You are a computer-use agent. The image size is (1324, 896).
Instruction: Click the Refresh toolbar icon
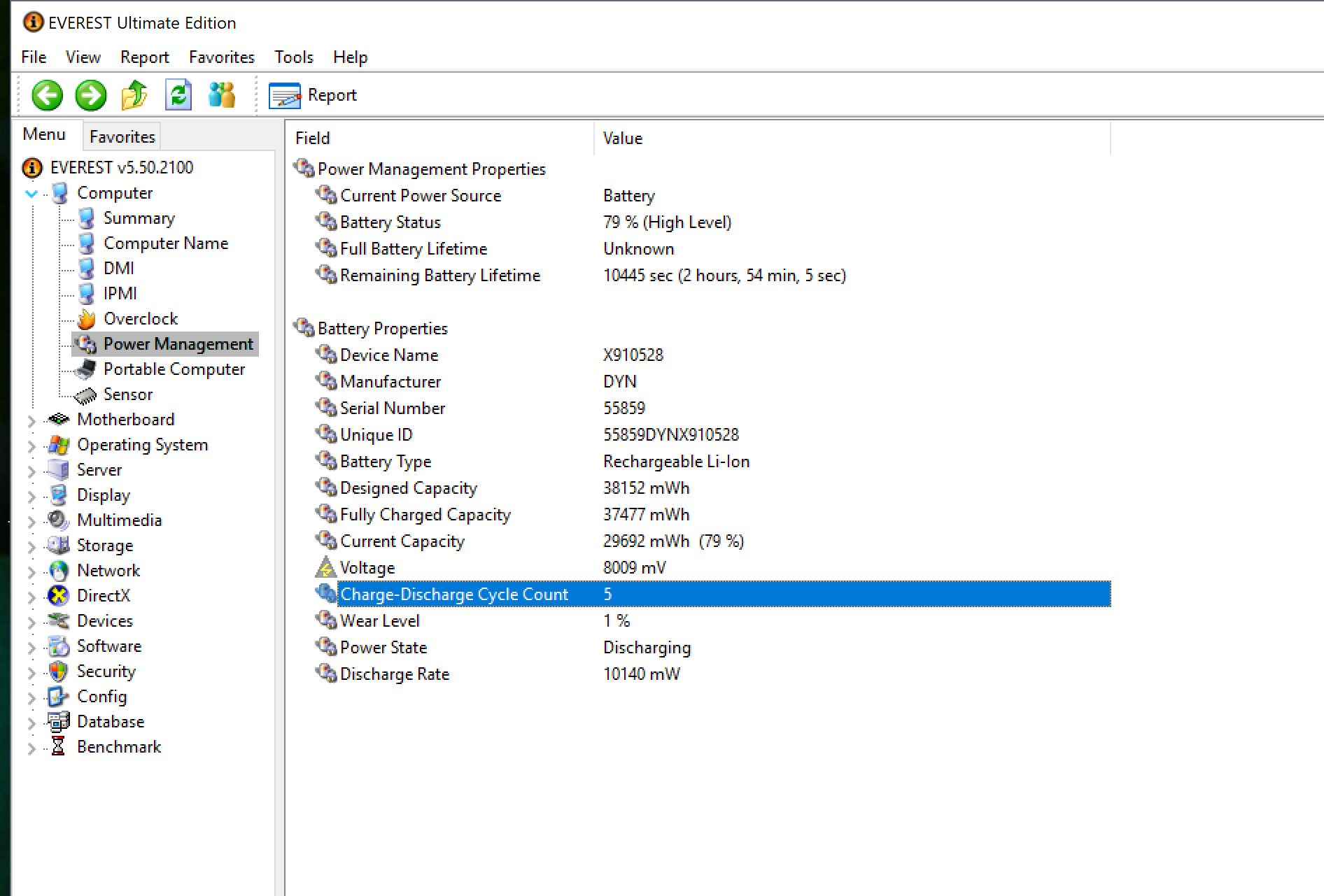pos(178,95)
